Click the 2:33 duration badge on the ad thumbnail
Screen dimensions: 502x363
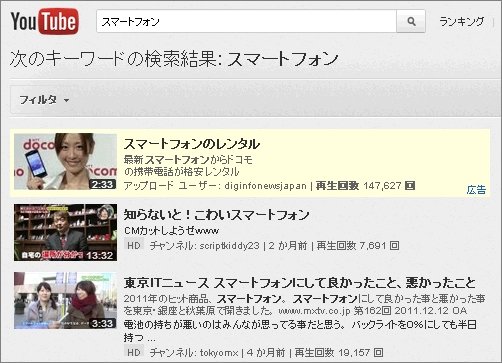click(102, 184)
